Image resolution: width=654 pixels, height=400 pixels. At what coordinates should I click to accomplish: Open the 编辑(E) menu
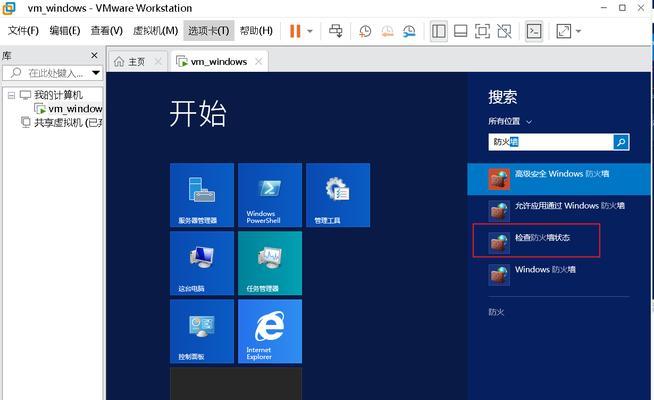(x=65, y=30)
